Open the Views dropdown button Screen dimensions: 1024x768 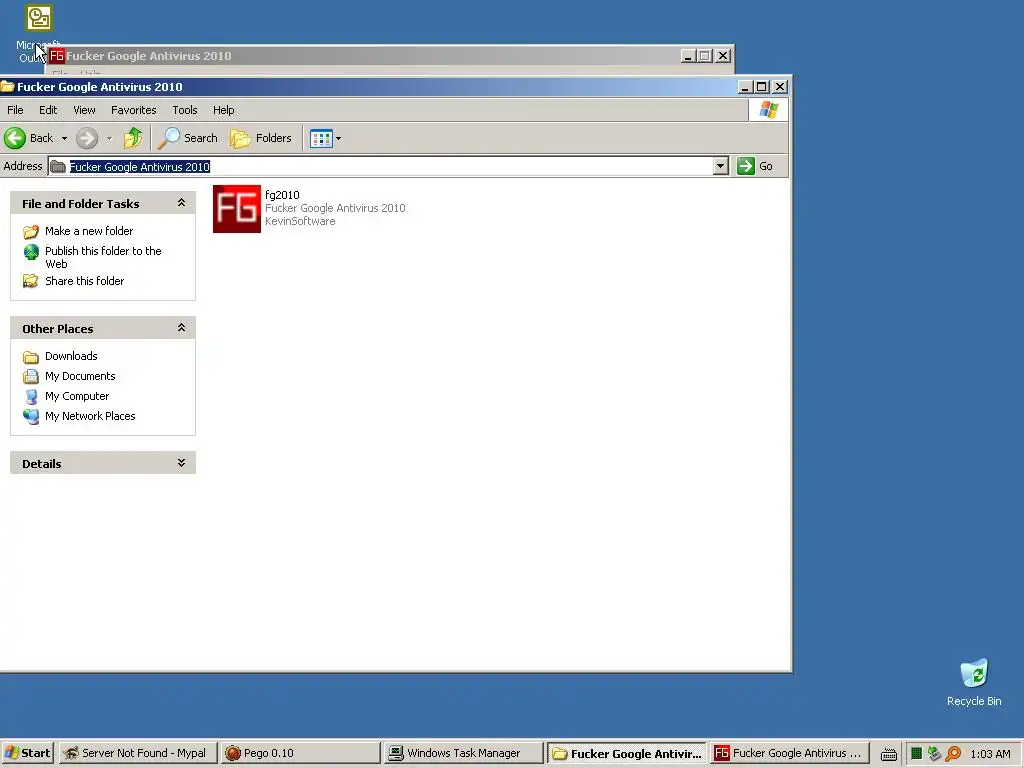coord(325,138)
